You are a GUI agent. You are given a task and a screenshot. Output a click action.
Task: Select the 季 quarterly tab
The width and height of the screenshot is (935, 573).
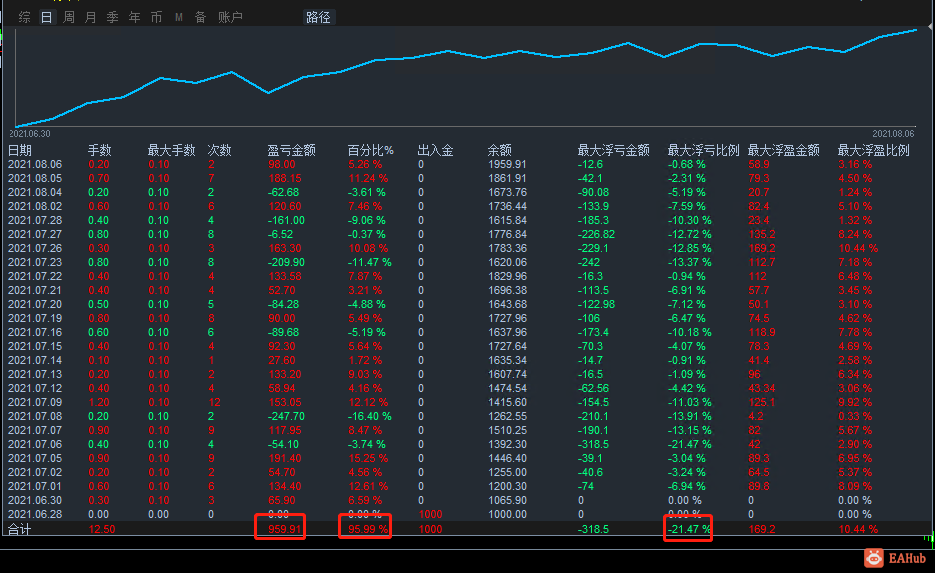click(x=113, y=17)
